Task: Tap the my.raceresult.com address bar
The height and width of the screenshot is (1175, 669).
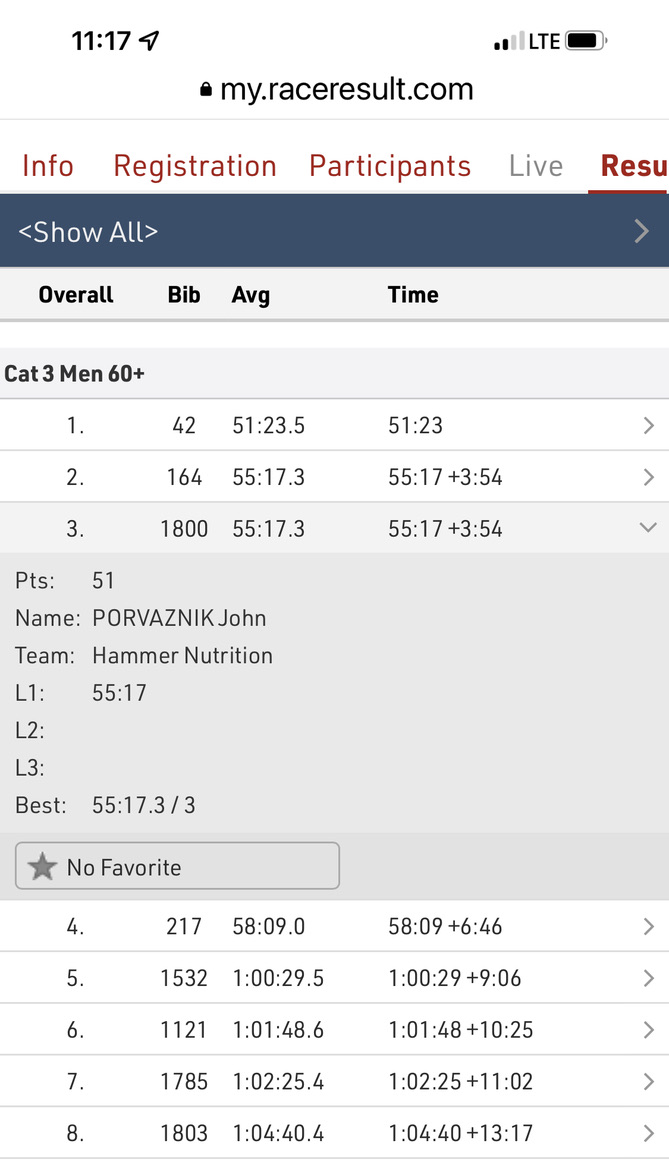Action: [x=346, y=90]
